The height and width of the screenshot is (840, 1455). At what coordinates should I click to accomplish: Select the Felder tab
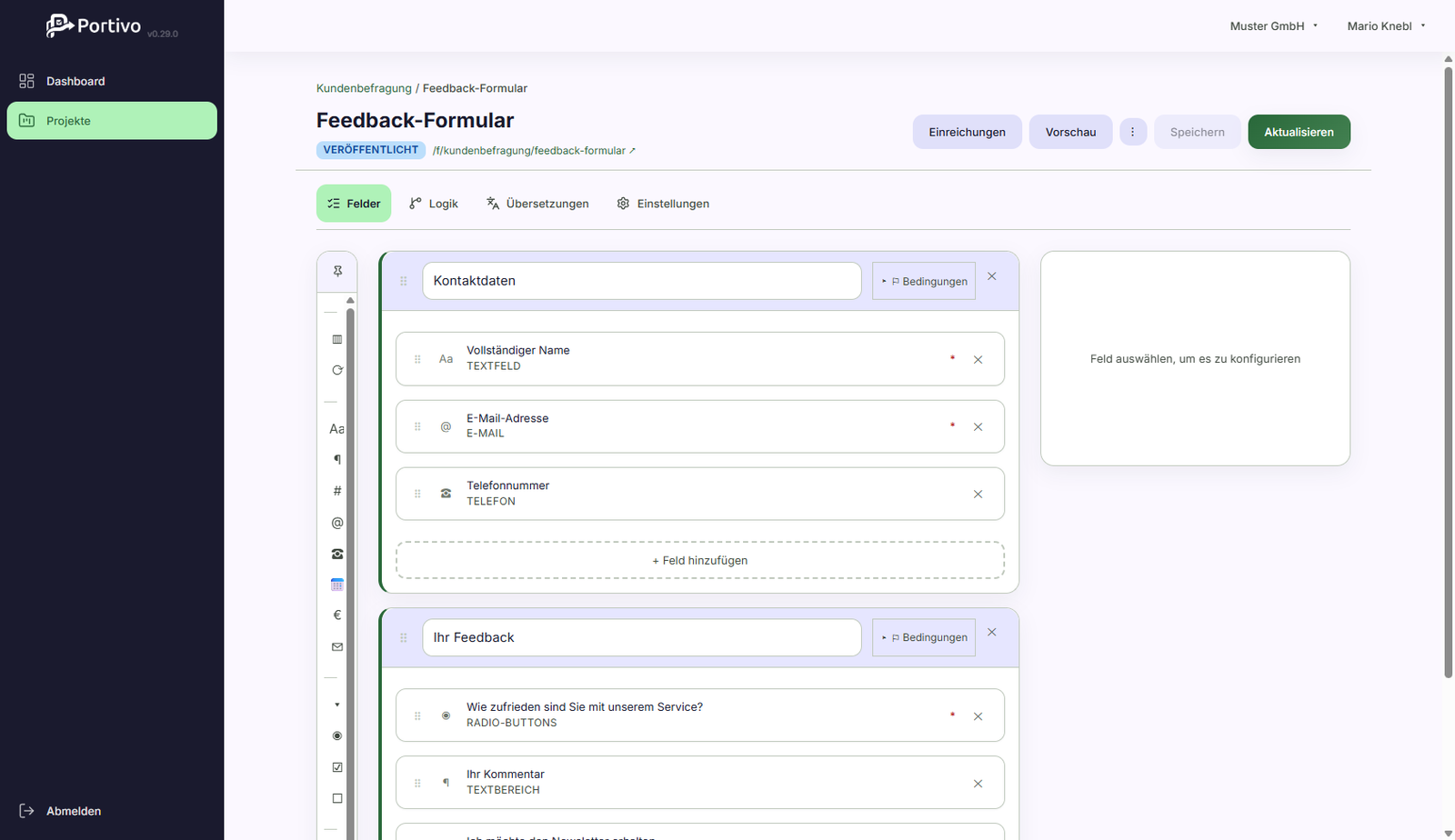coord(354,204)
